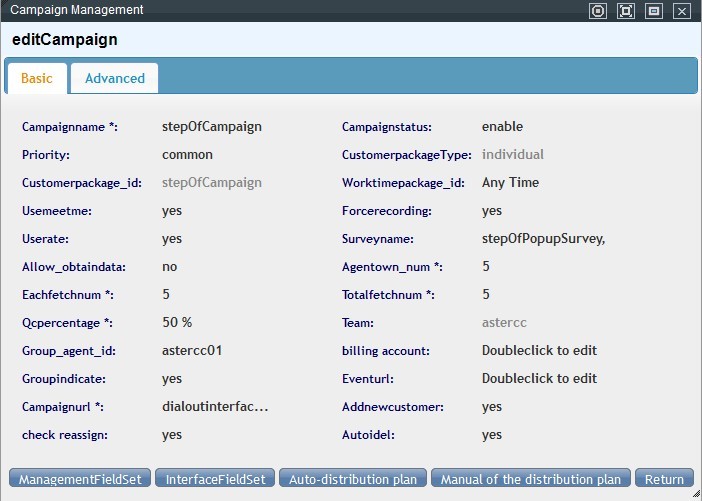Toggle the Forcerecording yes value
Screen dimensions: 702x501
492,211
